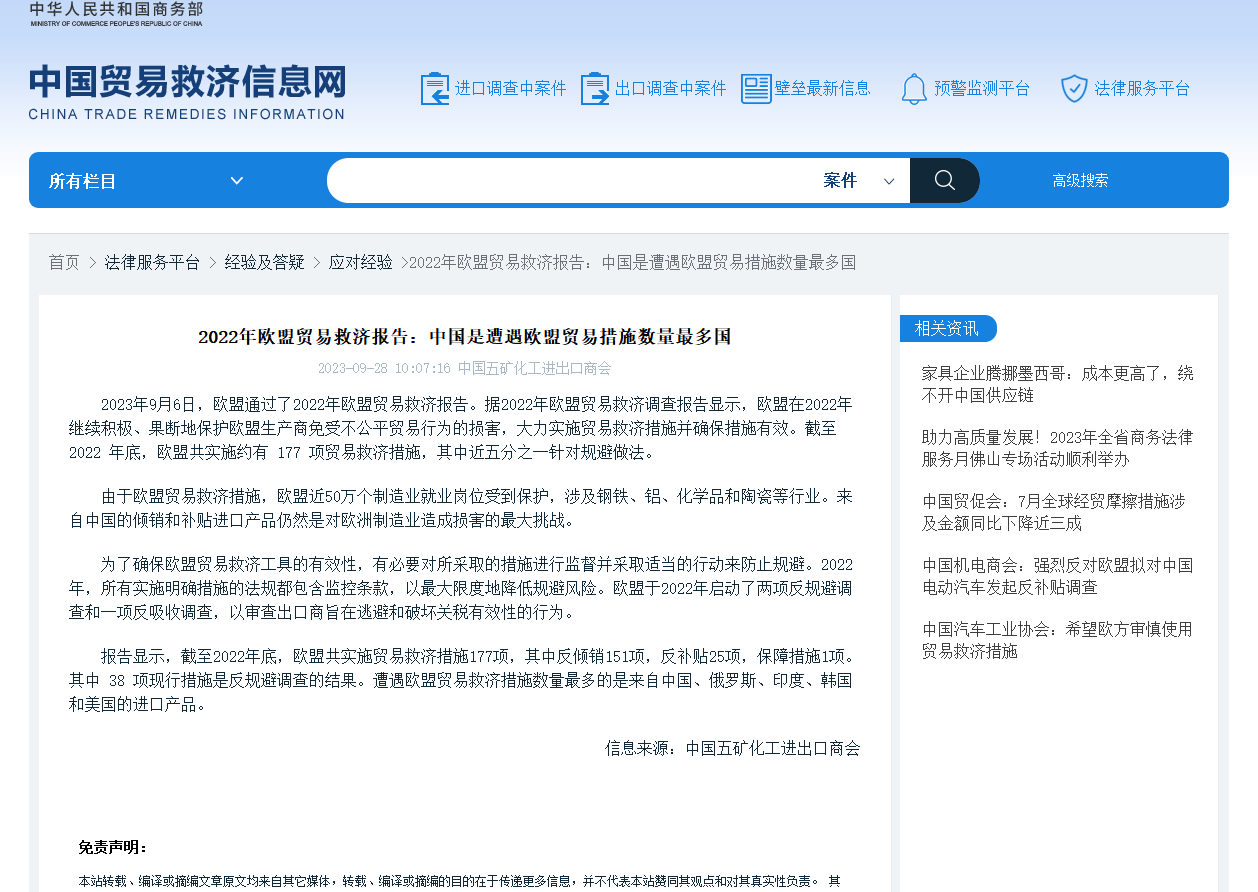Open 预警监测平台 link
1258x892 pixels.
(982, 88)
